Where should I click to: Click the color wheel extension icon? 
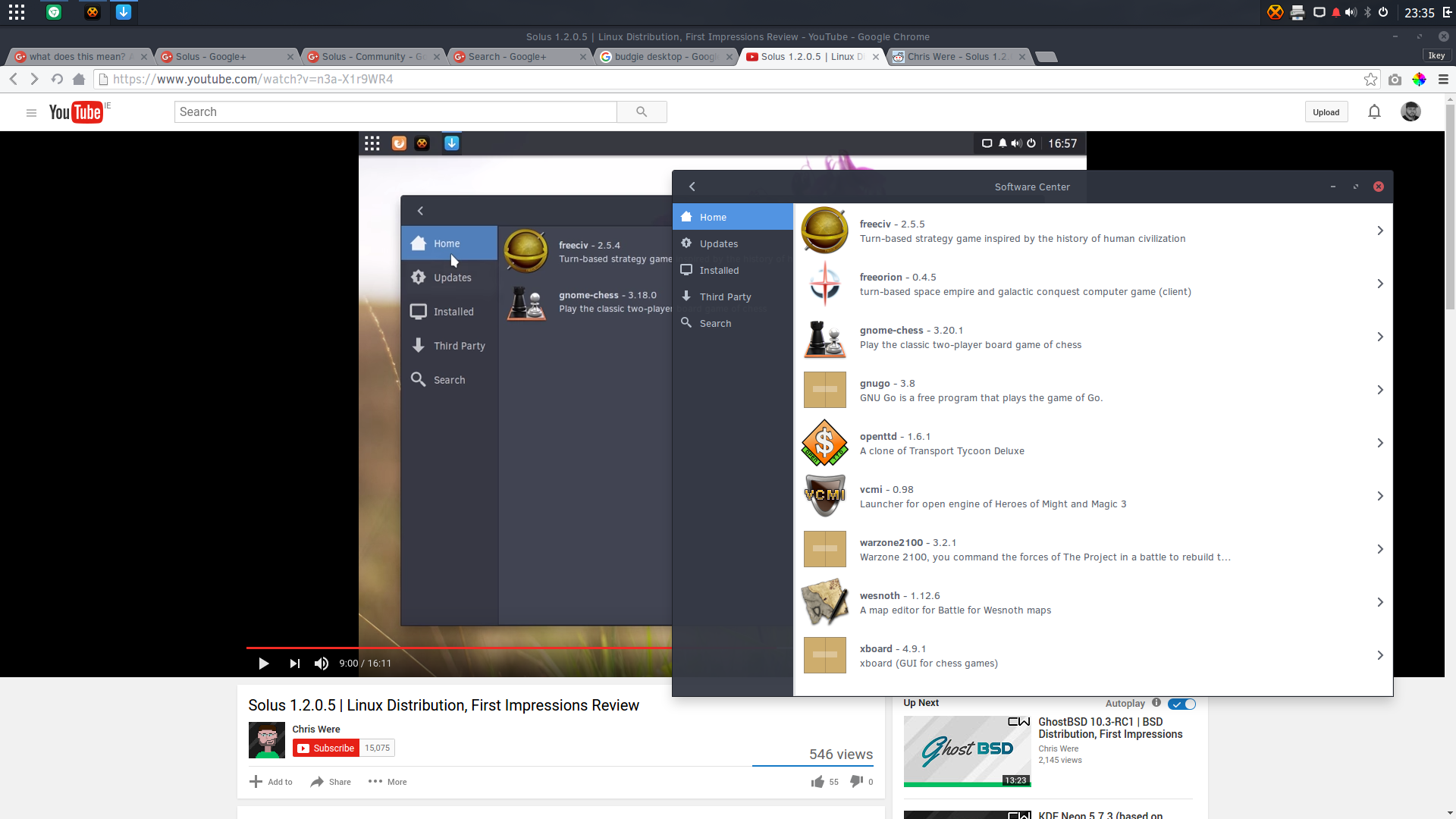pyautogui.click(x=1419, y=79)
